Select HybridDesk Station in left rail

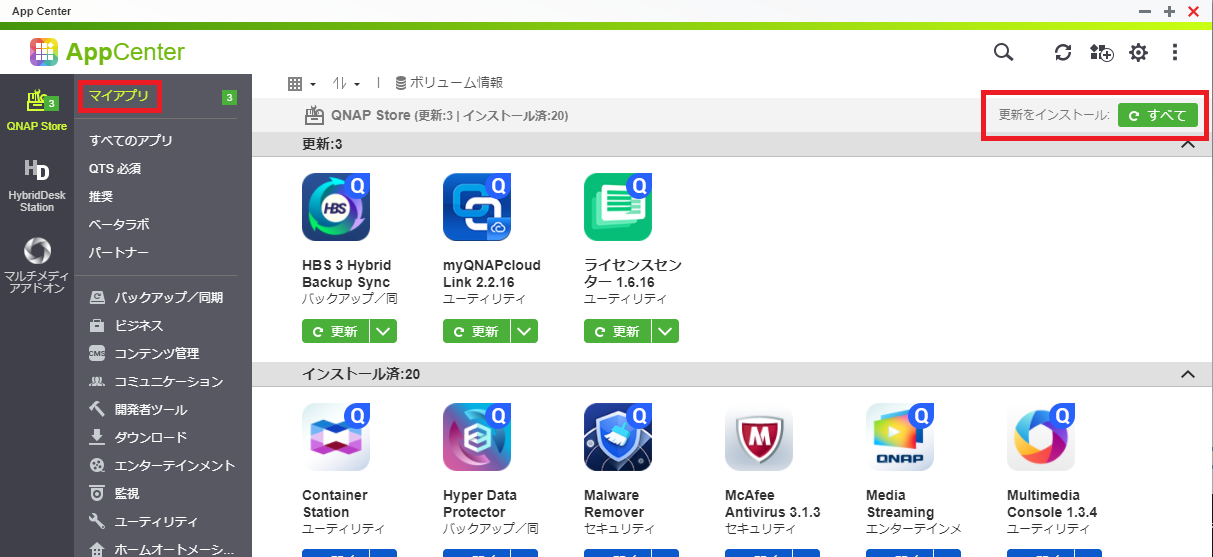click(37, 185)
